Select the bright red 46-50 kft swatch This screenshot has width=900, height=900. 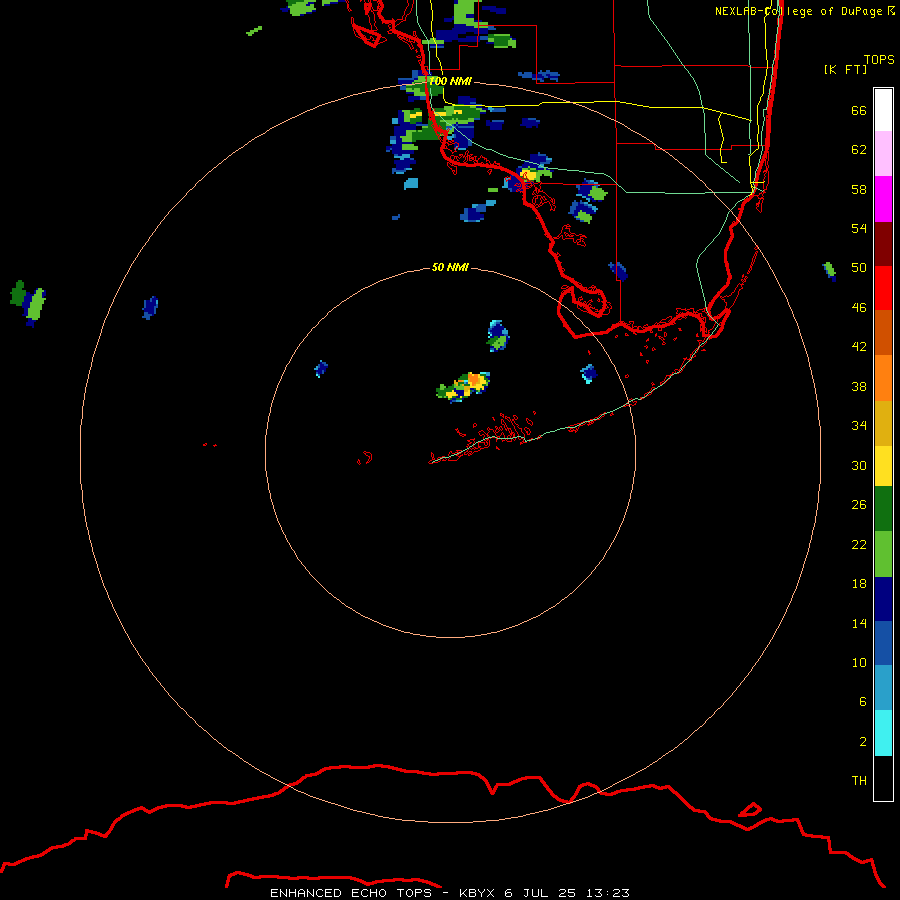[x=883, y=288]
